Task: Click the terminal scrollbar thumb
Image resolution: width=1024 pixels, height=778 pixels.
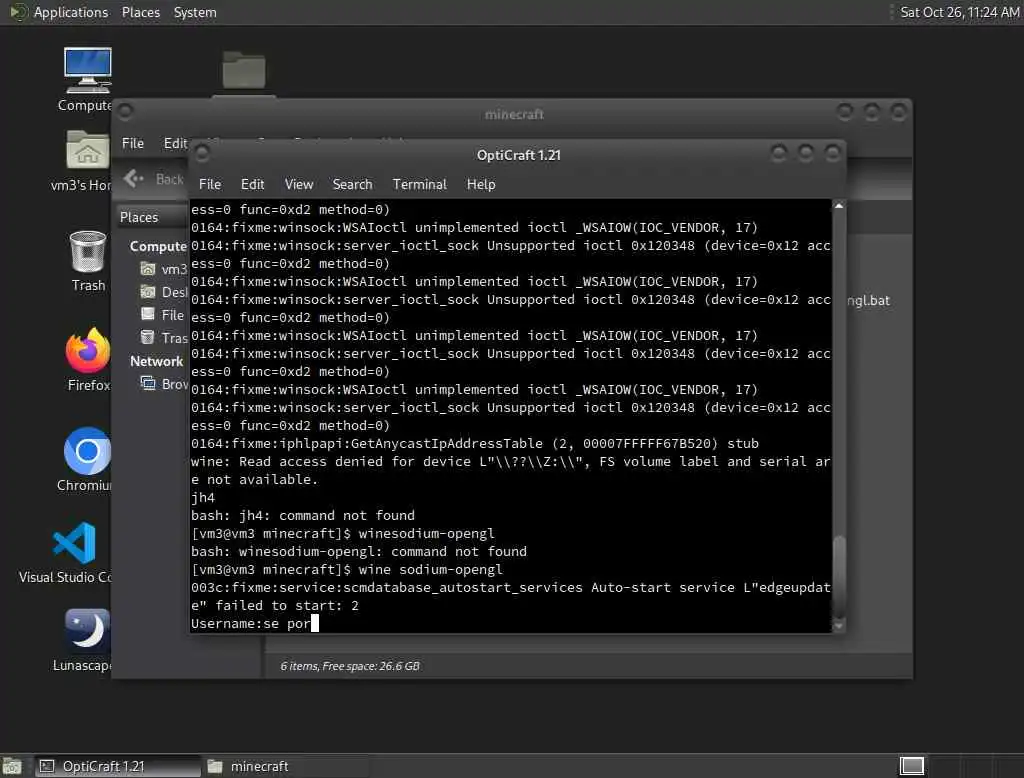Action: [839, 575]
